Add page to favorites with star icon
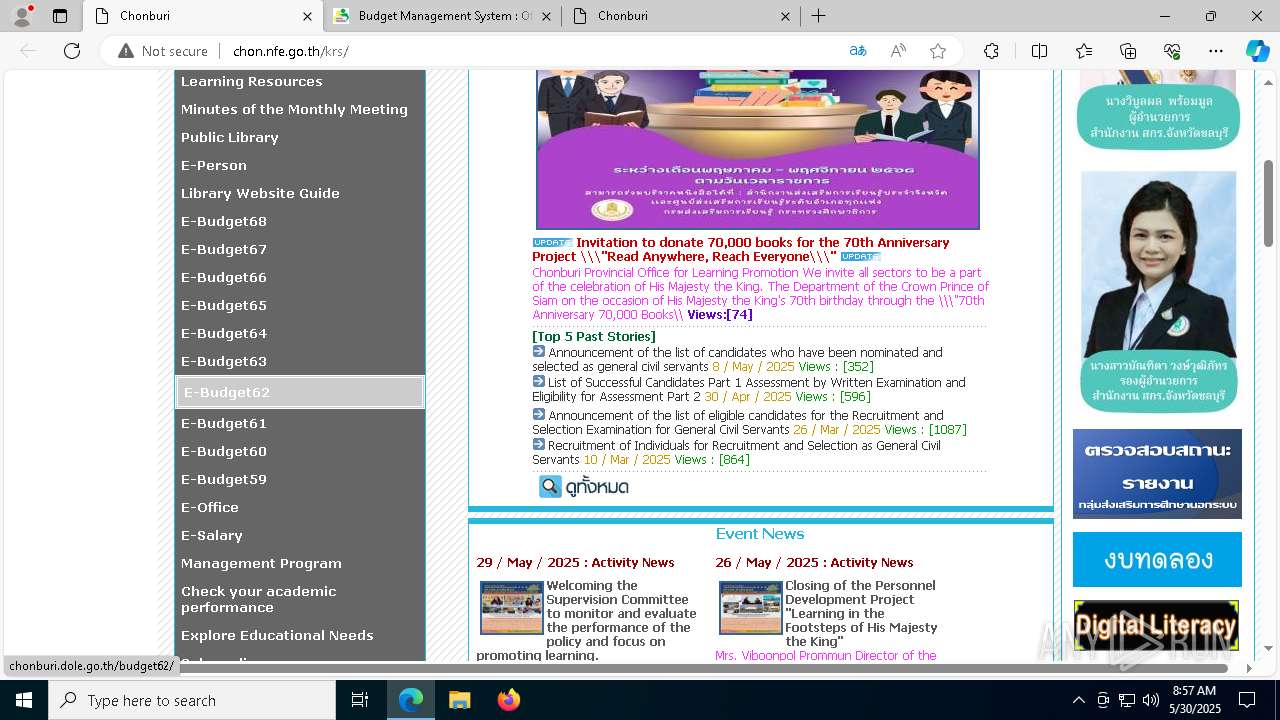The height and width of the screenshot is (720, 1280). coord(938,51)
